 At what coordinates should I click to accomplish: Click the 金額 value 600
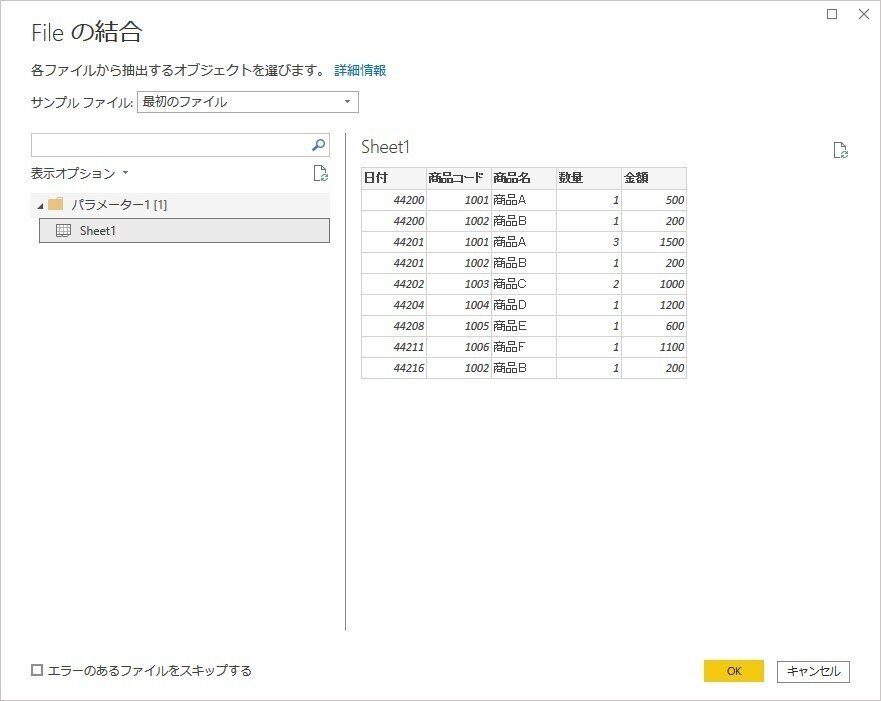(x=654, y=326)
